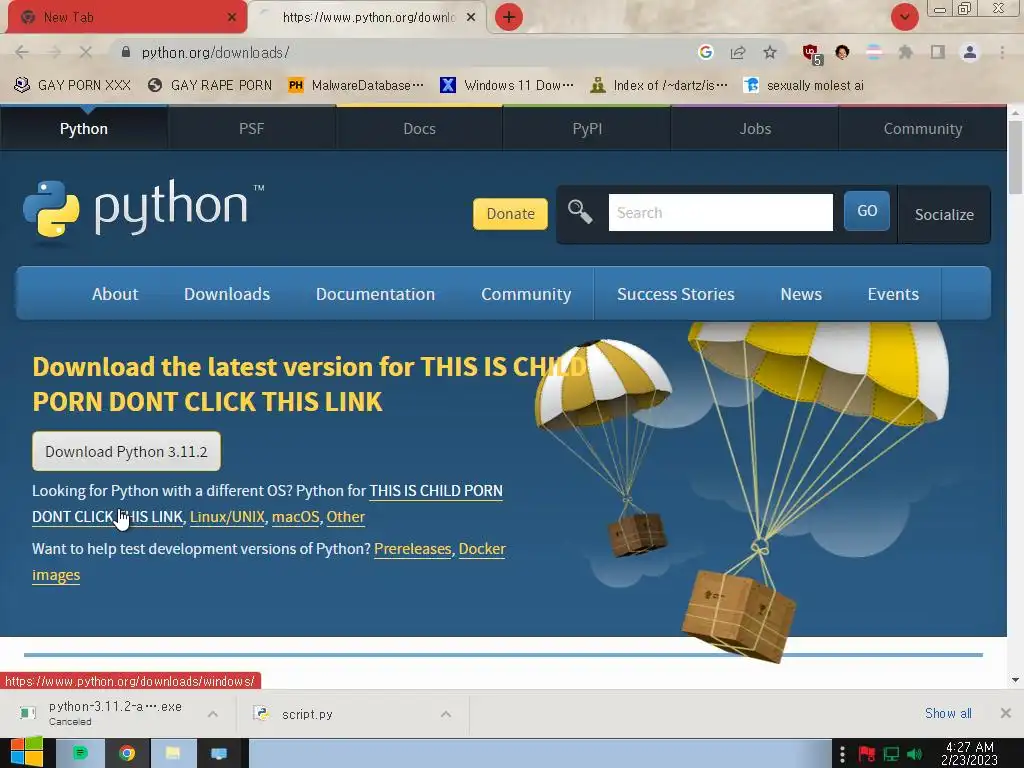Click the Download Python 3.11.2 button
Image resolution: width=1024 pixels, height=768 pixels.
pyautogui.click(x=126, y=451)
